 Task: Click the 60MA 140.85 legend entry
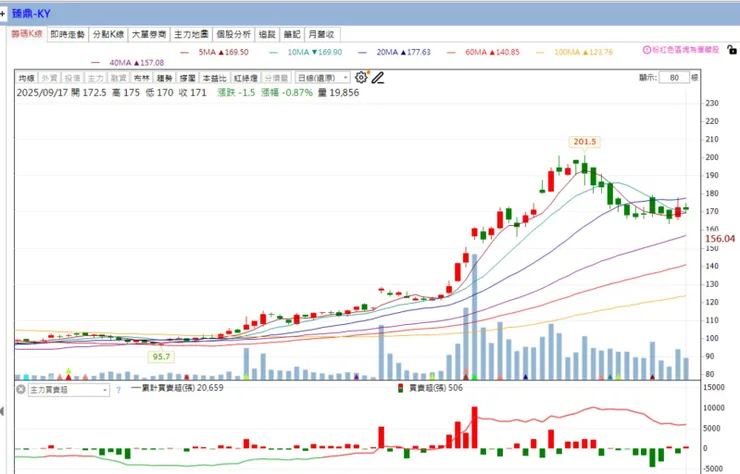(x=483, y=52)
